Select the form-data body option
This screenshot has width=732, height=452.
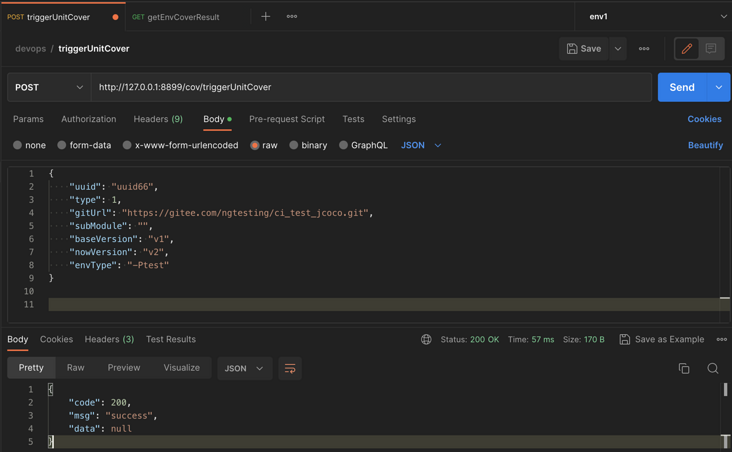point(84,145)
